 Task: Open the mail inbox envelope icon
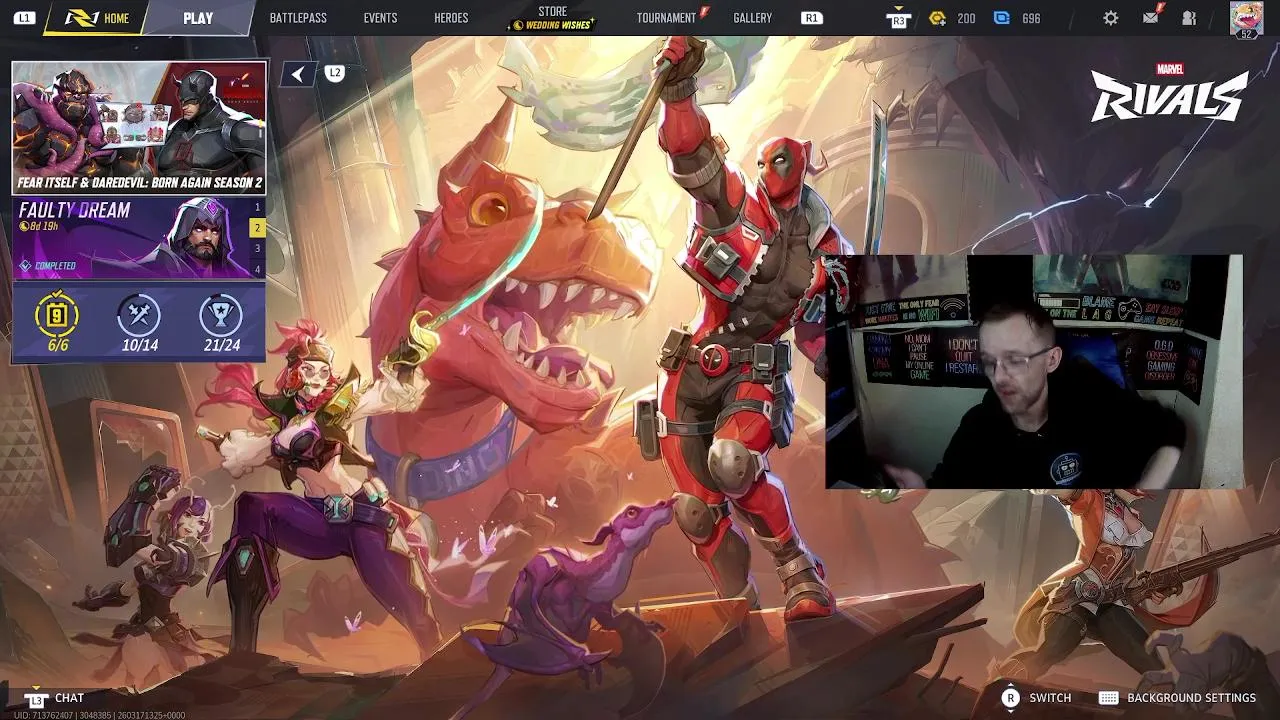coord(1151,17)
